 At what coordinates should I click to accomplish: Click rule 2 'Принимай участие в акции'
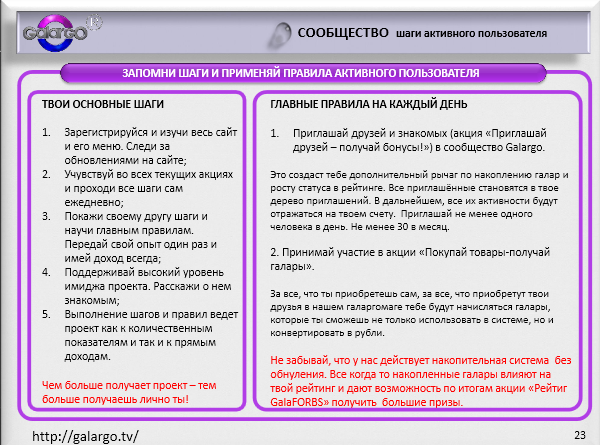[410, 259]
